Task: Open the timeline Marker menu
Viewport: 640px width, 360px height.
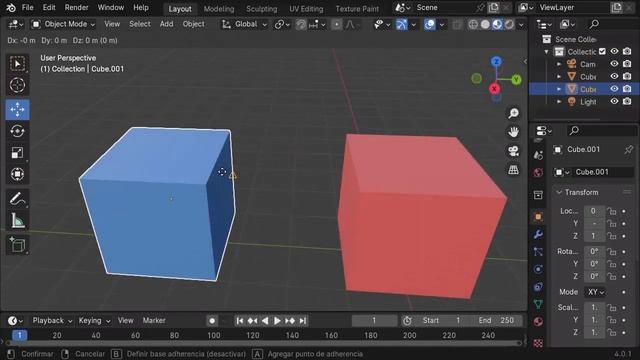Action: (154, 320)
